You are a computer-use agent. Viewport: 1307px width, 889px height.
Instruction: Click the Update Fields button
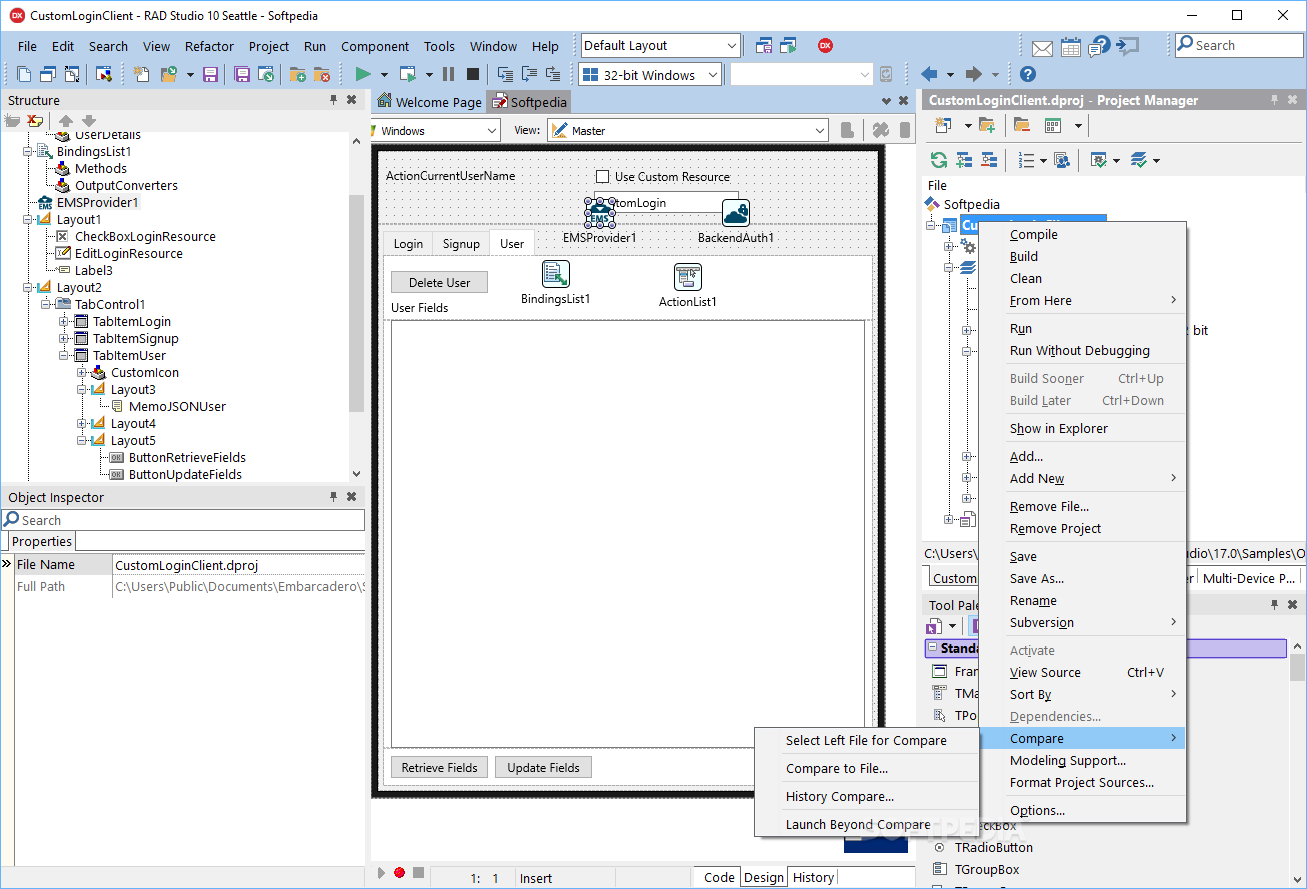point(543,767)
